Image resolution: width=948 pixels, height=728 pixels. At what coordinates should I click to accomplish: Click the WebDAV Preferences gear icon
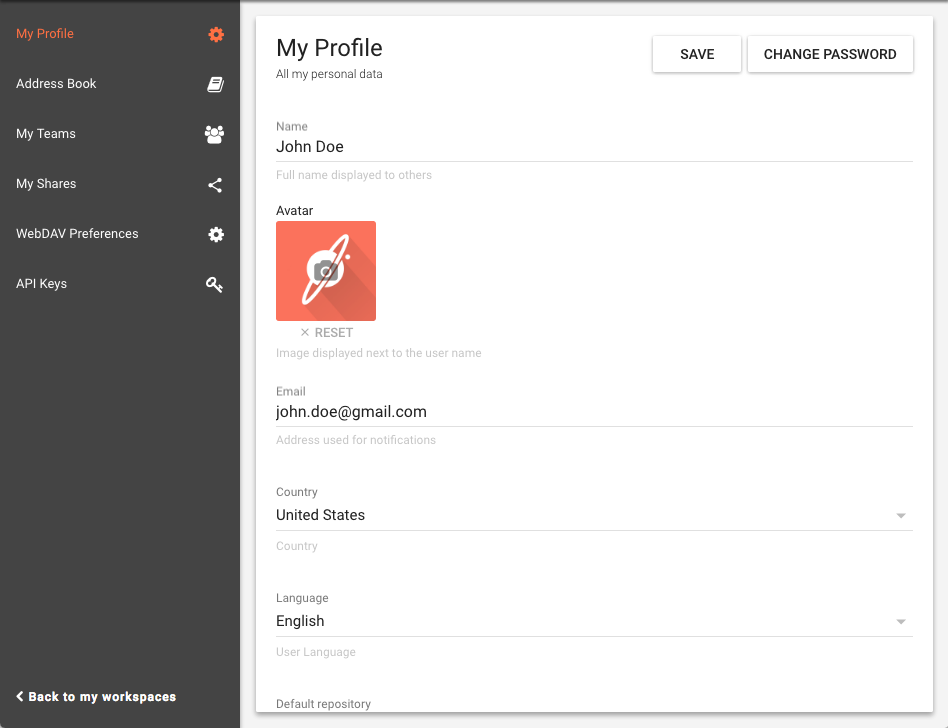[215, 235]
